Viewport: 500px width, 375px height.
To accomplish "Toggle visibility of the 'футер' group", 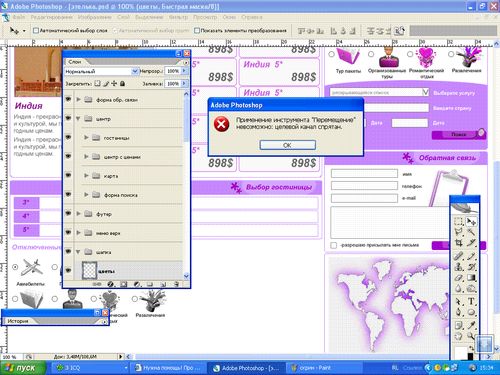I will pos(68,213).
